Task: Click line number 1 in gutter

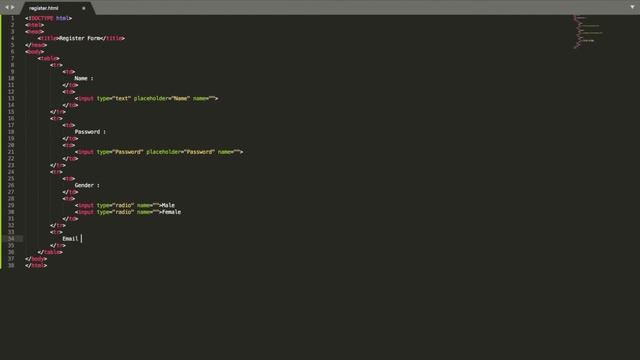Action: pos(13,18)
